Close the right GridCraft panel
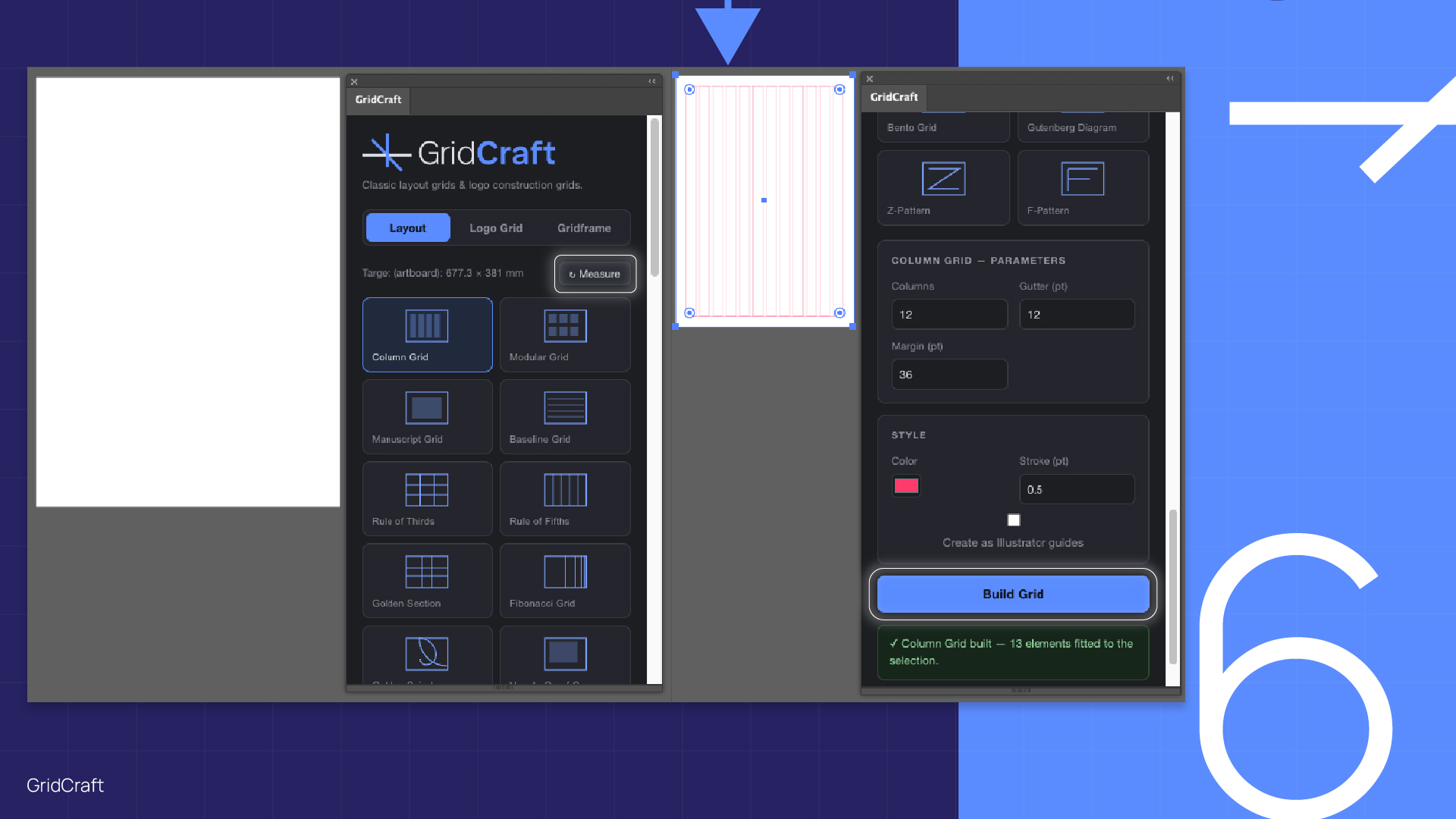This screenshot has height=819, width=1456. coord(870,79)
